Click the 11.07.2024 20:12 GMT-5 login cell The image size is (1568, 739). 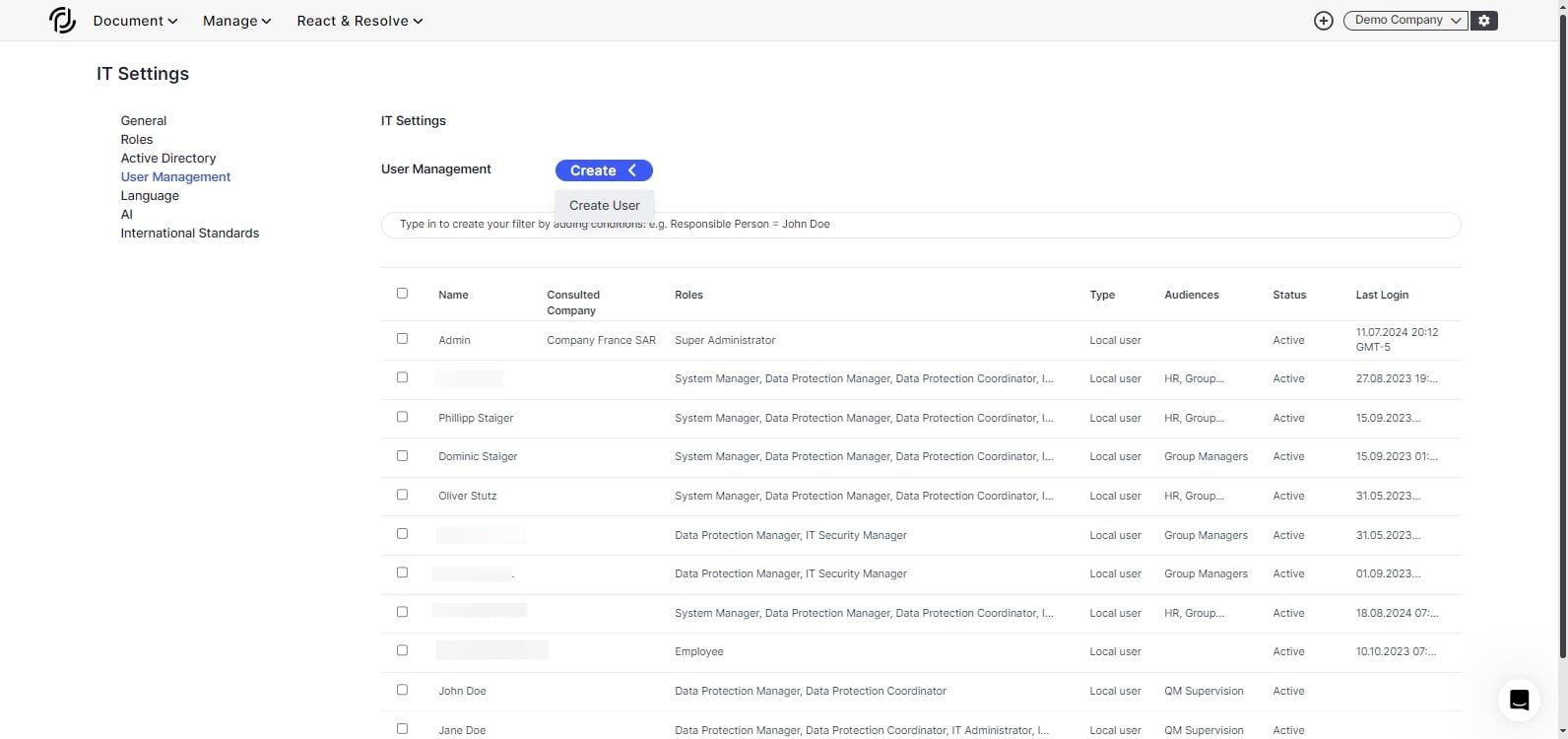[1397, 340]
